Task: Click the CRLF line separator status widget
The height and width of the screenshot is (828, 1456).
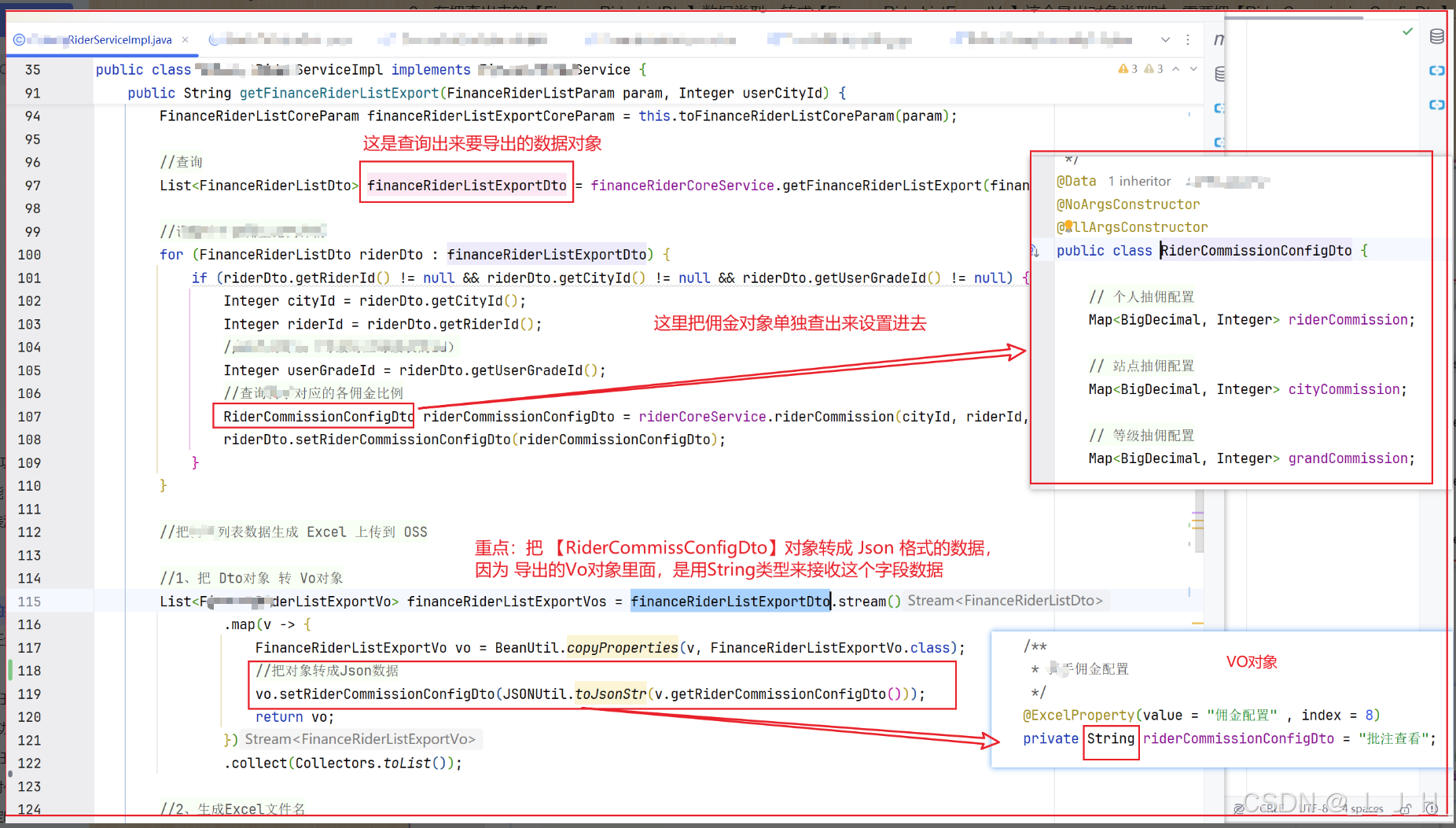Action: [1270, 808]
